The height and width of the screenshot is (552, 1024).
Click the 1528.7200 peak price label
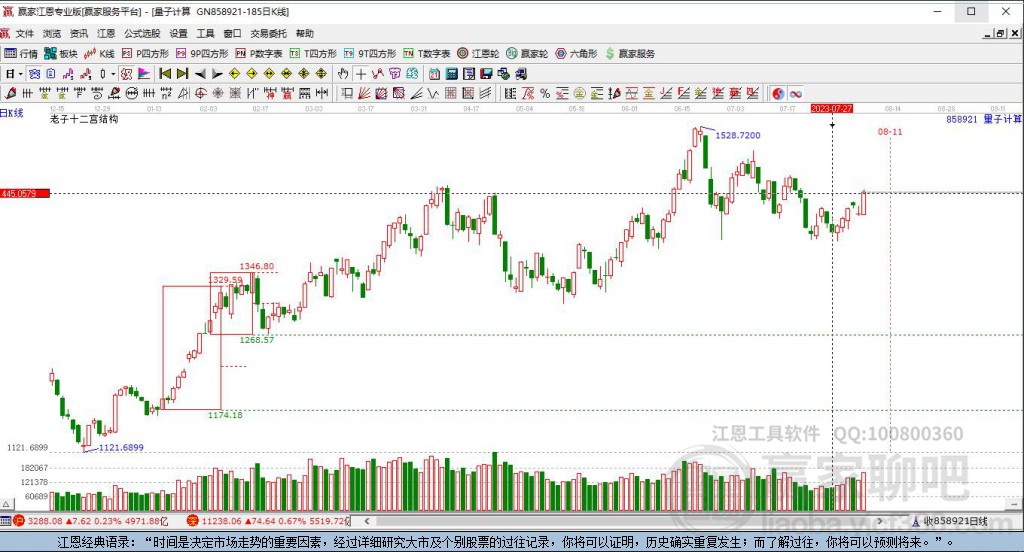point(738,135)
